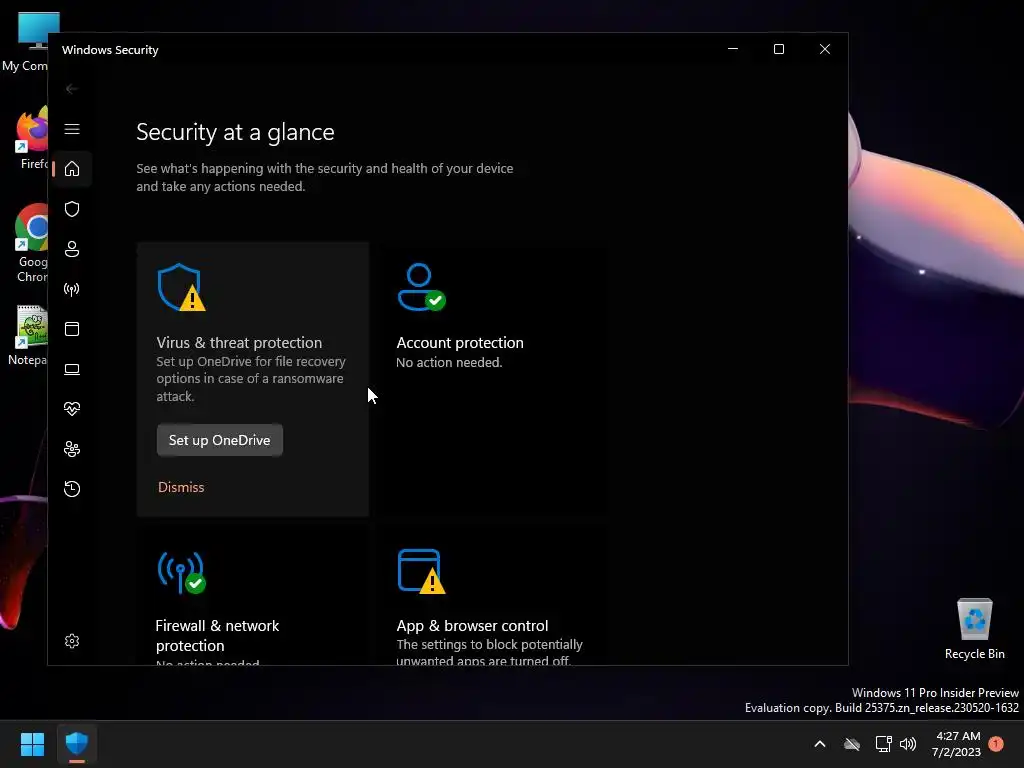Open App & browser control heading
1024x768 pixels.
[472, 626]
